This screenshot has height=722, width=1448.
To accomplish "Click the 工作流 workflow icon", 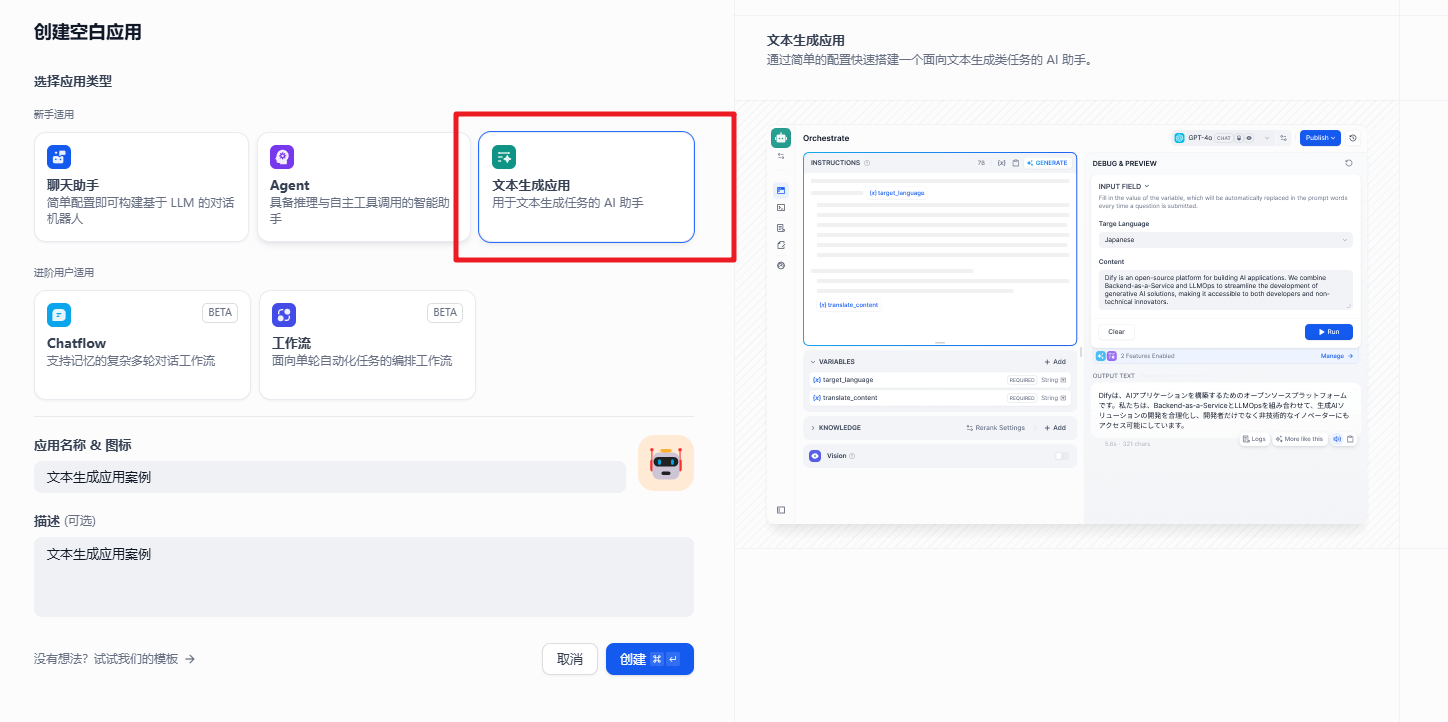I will pos(284,315).
